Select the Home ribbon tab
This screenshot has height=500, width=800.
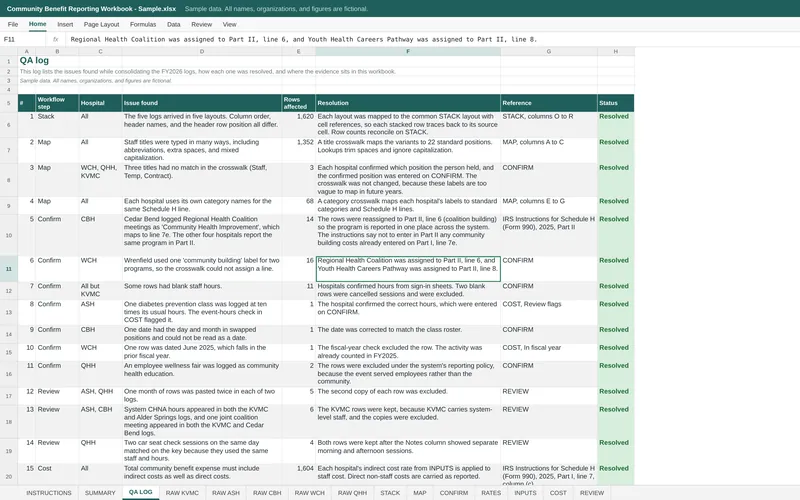pyautogui.click(x=37, y=24)
